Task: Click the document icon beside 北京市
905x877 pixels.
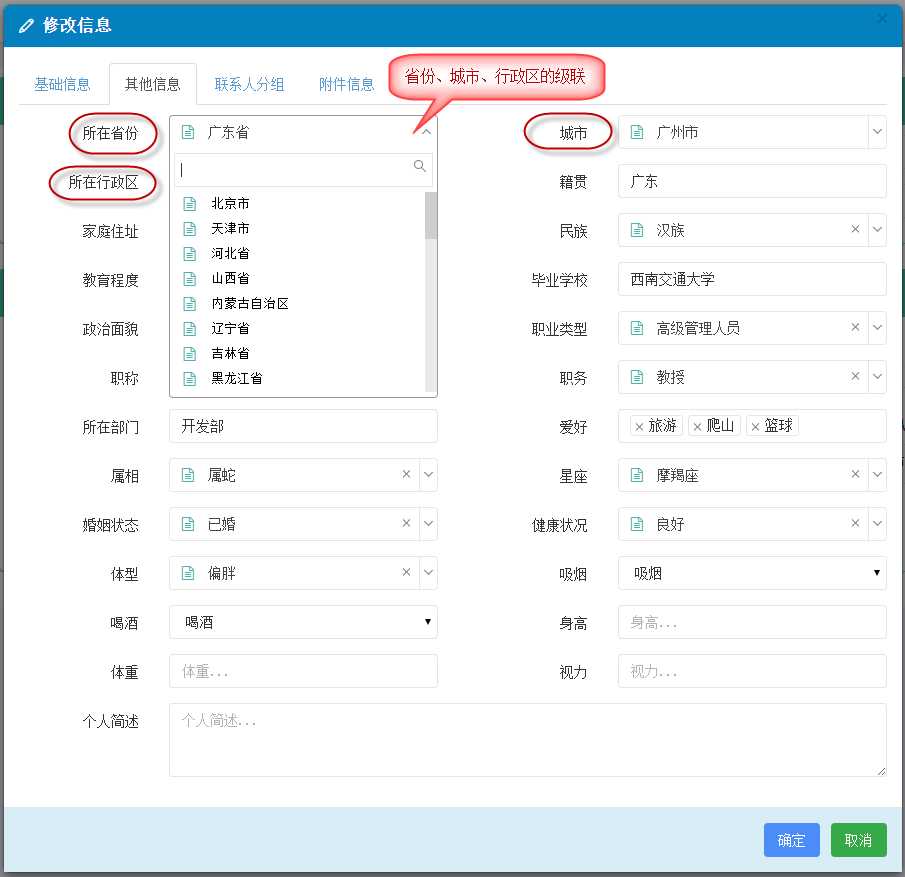Action: pyautogui.click(x=189, y=204)
